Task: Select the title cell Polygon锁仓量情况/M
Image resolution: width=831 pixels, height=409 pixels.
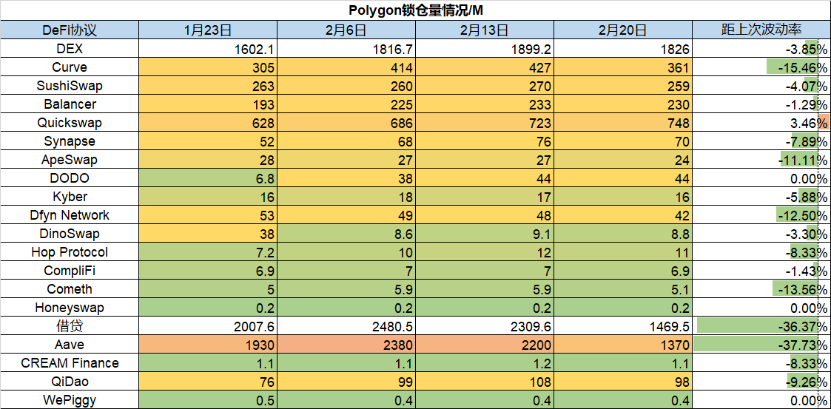Action: [416, 10]
